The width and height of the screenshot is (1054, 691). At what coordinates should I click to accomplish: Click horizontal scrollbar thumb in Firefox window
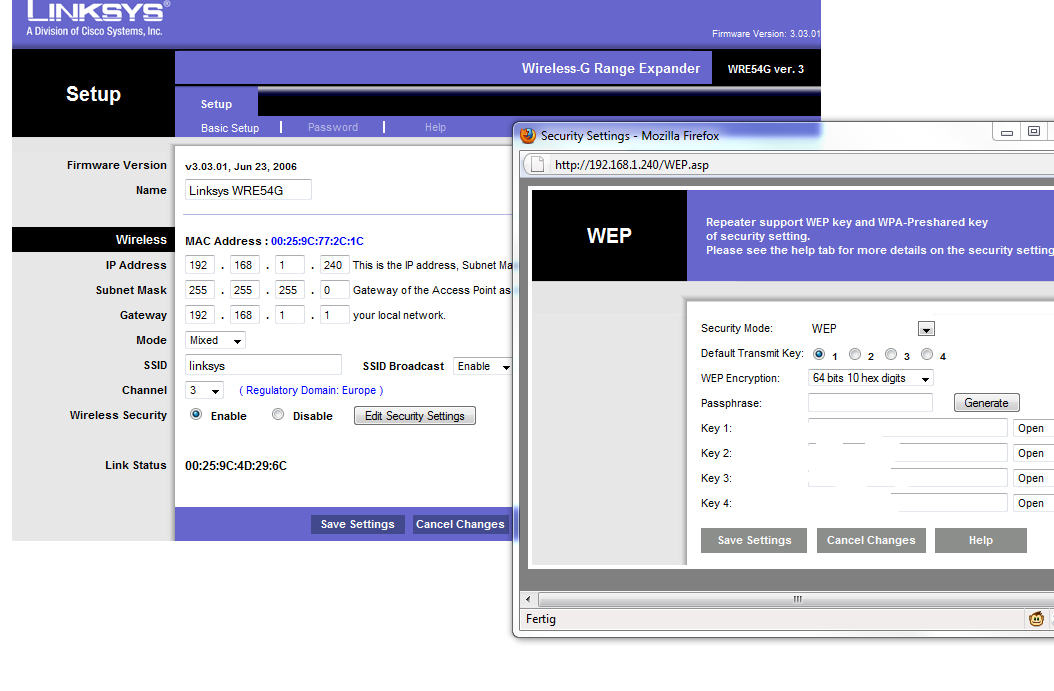(797, 599)
